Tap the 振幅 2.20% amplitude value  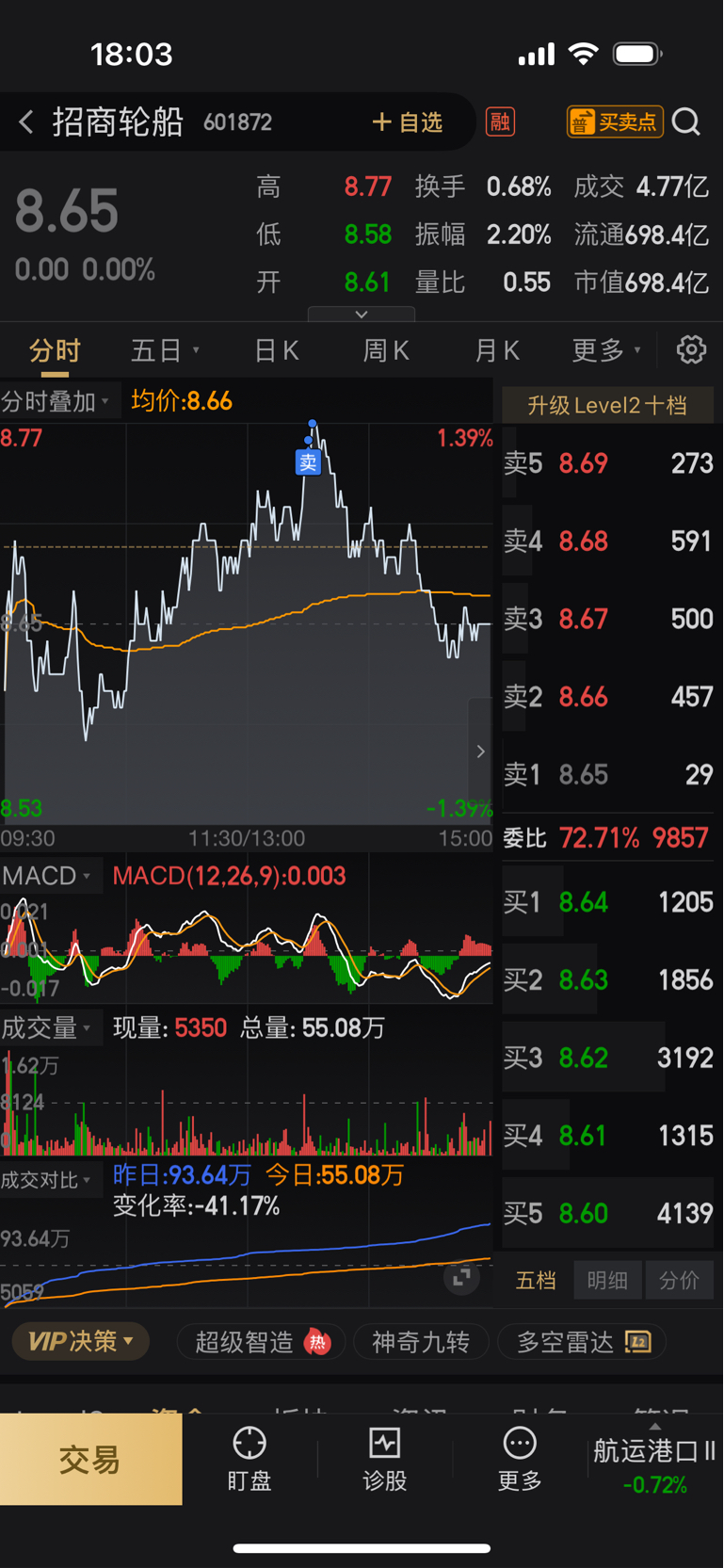[x=483, y=234]
